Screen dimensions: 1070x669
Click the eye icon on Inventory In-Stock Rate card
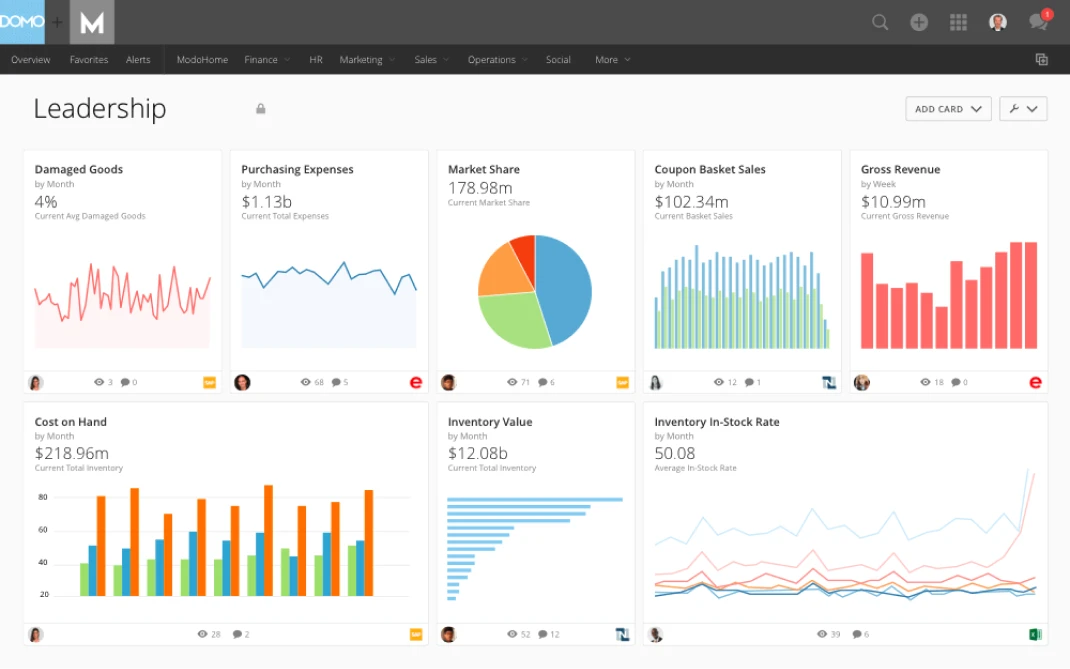point(819,634)
